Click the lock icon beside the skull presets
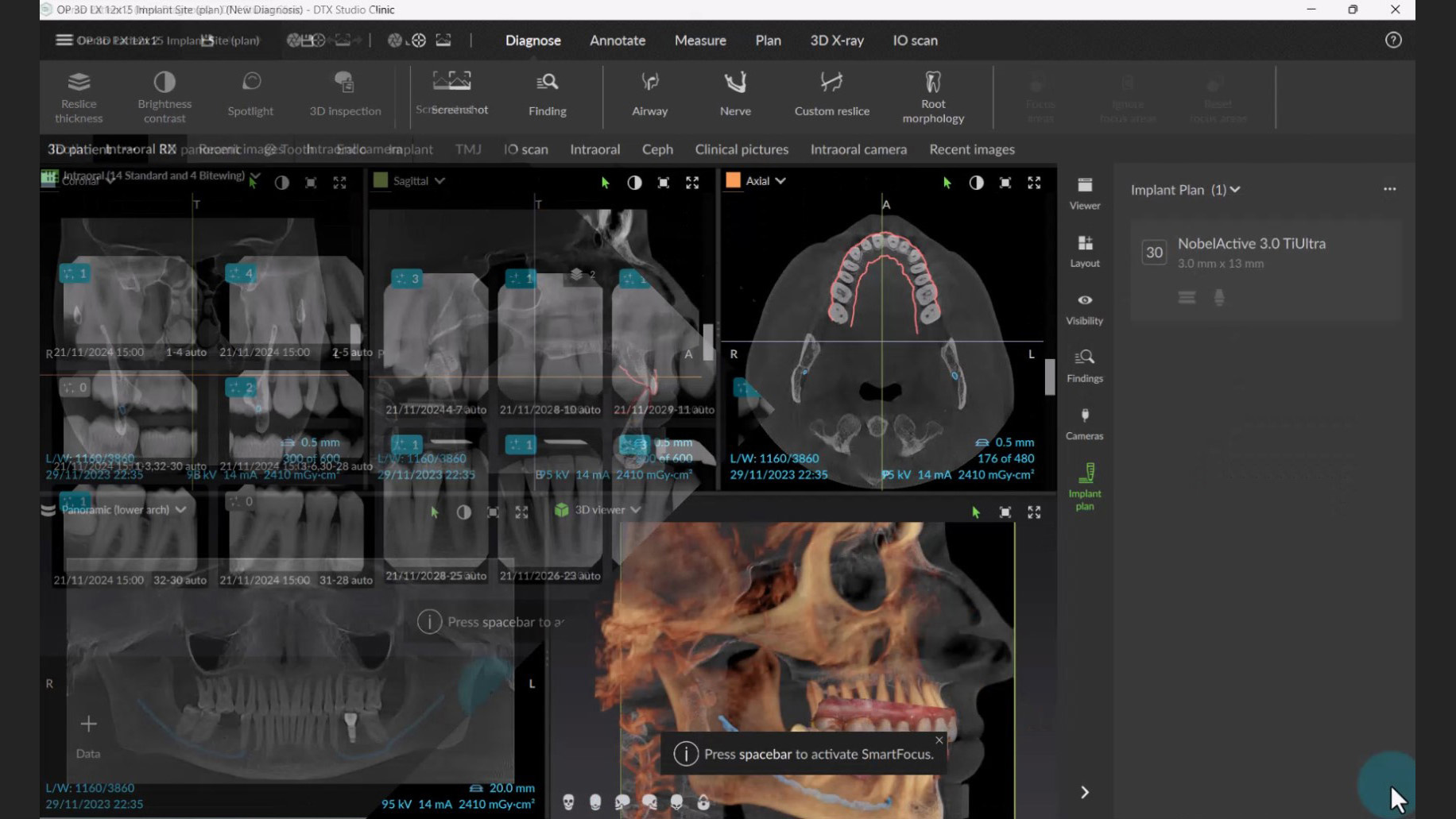 click(703, 802)
